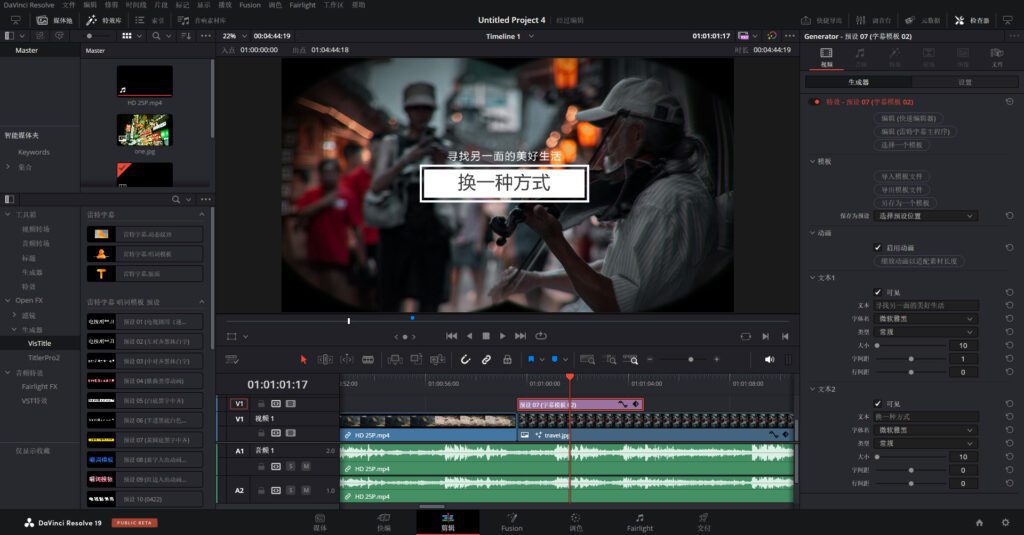Select the arrow Selection Mode tool
The width and height of the screenshot is (1024, 535).
[x=304, y=359]
